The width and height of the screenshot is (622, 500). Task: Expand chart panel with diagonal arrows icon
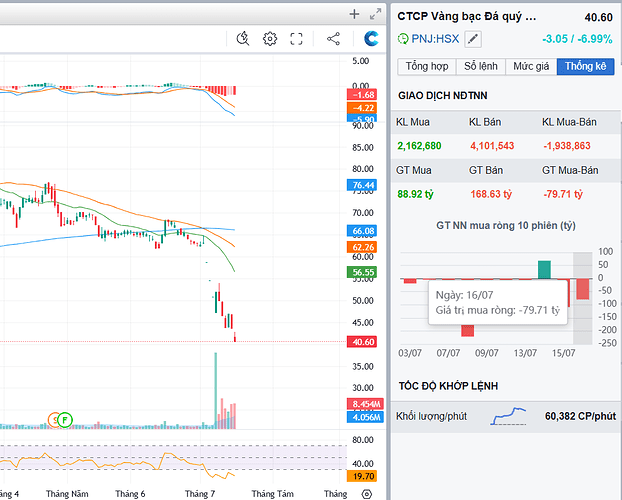tap(375, 15)
